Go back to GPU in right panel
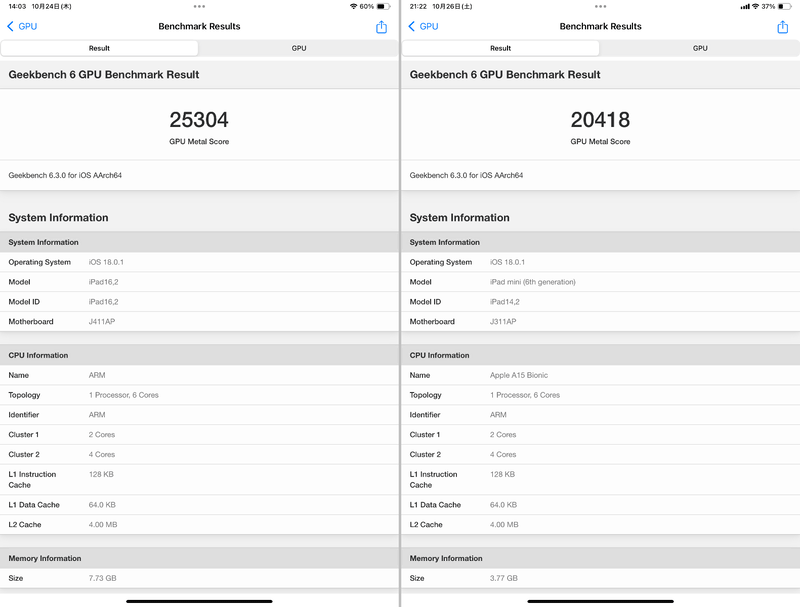The image size is (800, 607). tap(423, 27)
